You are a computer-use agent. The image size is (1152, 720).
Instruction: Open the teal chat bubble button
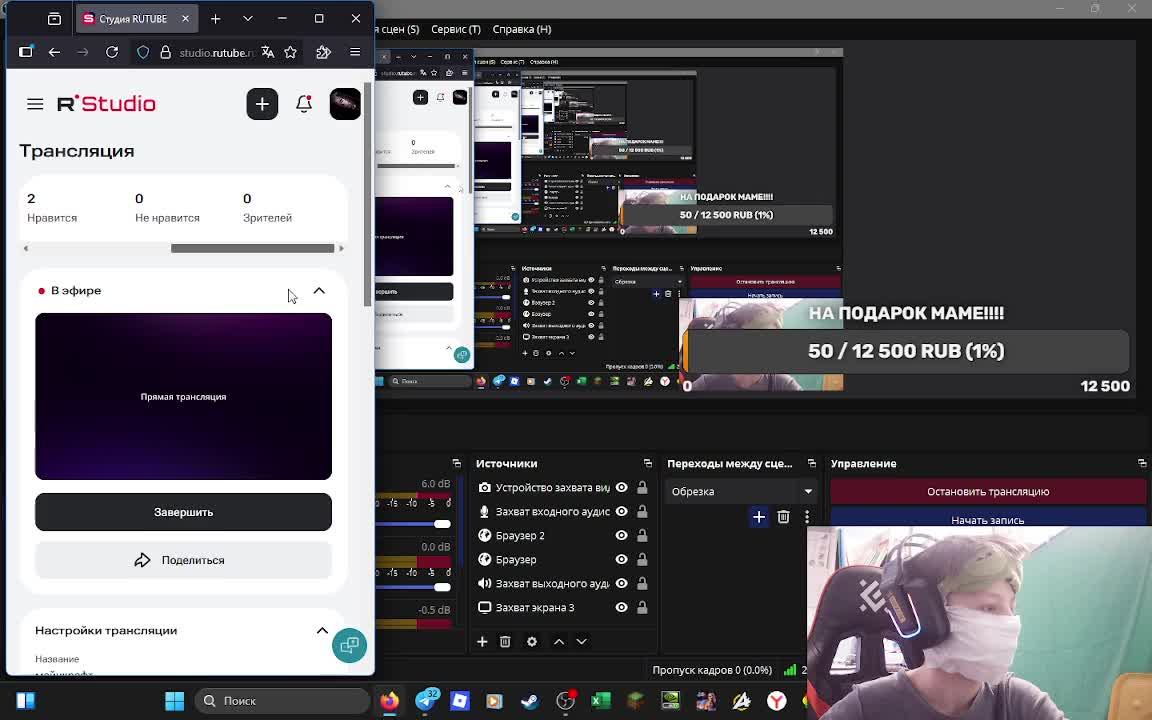coord(349,645)
